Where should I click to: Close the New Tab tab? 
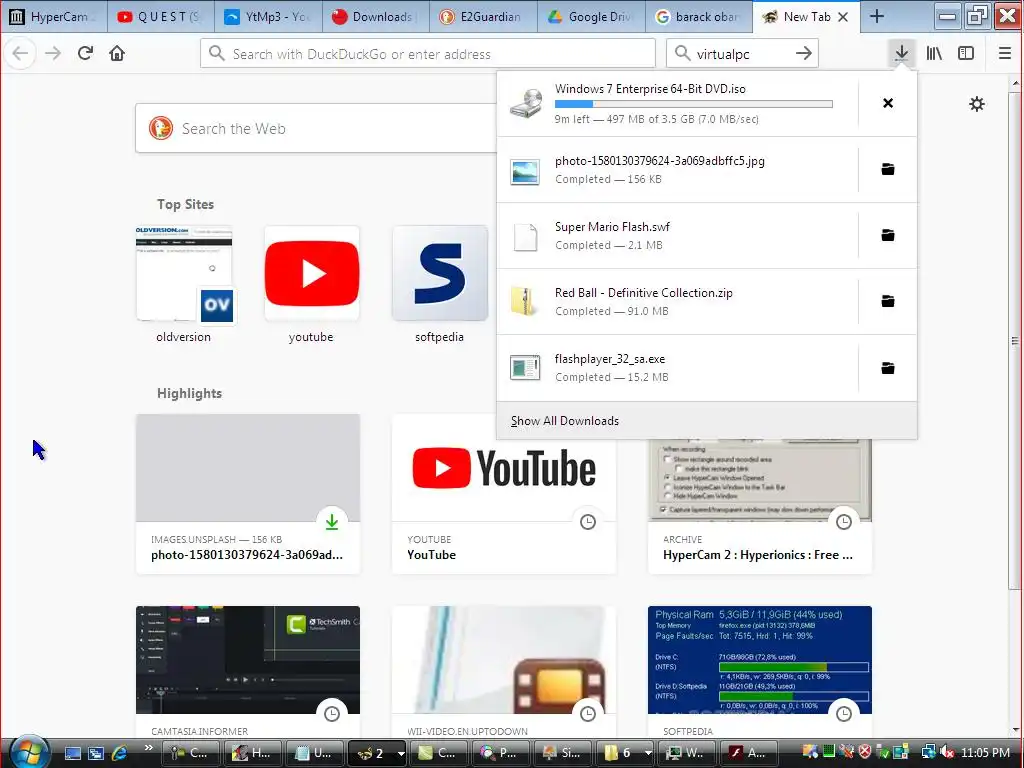click(x=843, y=17)
